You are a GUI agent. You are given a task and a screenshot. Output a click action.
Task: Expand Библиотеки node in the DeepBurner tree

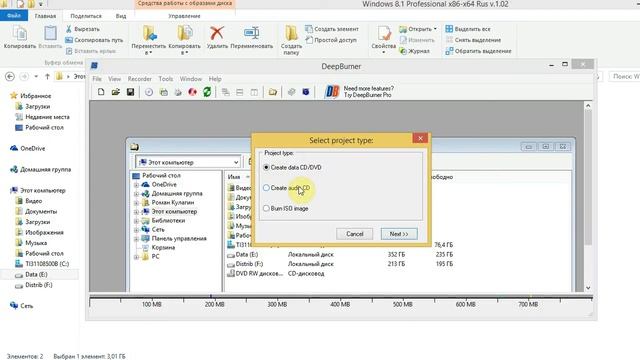pyautogui.click(x=136, y=221)
